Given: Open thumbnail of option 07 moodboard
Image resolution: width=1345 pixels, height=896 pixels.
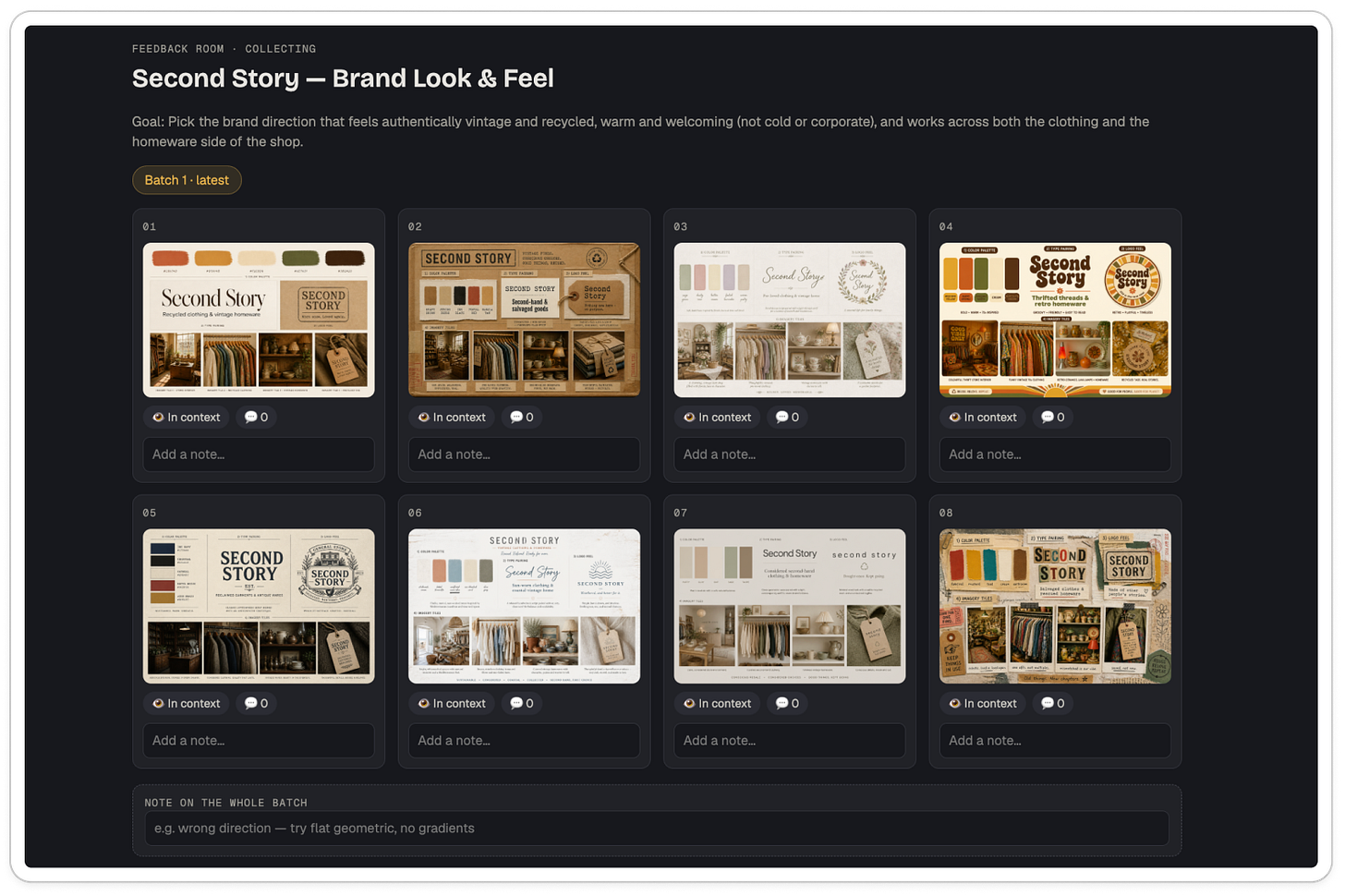Looking at the screenshot, I should [790, 606].
